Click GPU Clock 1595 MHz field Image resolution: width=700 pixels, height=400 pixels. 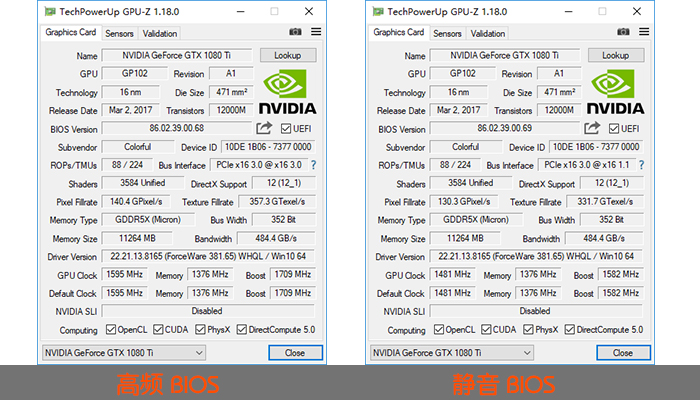pos(125,275)
